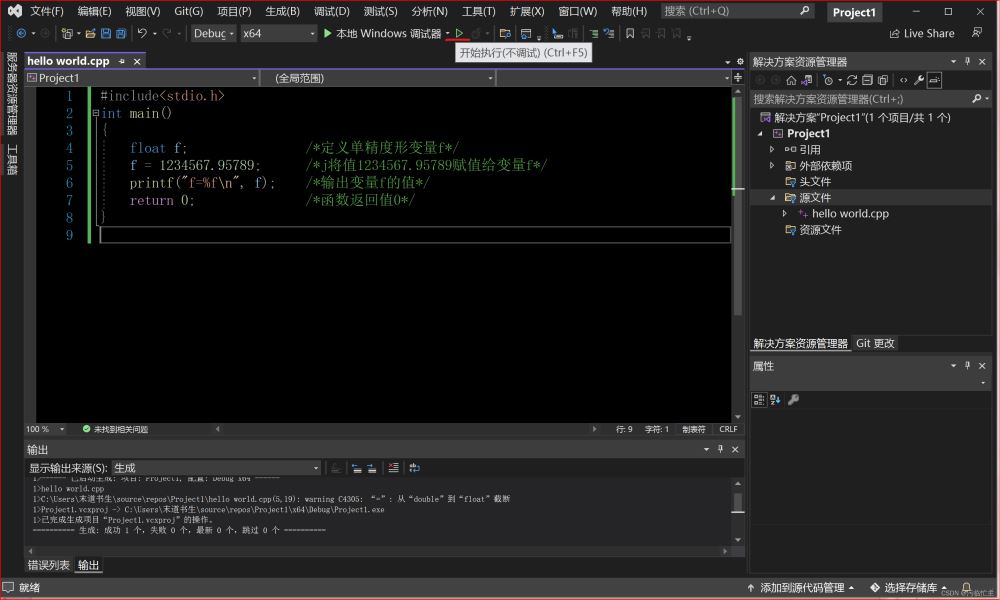
Task: Click Home icon in Solution Explorer toolbar
Action: tap(791, 80)
